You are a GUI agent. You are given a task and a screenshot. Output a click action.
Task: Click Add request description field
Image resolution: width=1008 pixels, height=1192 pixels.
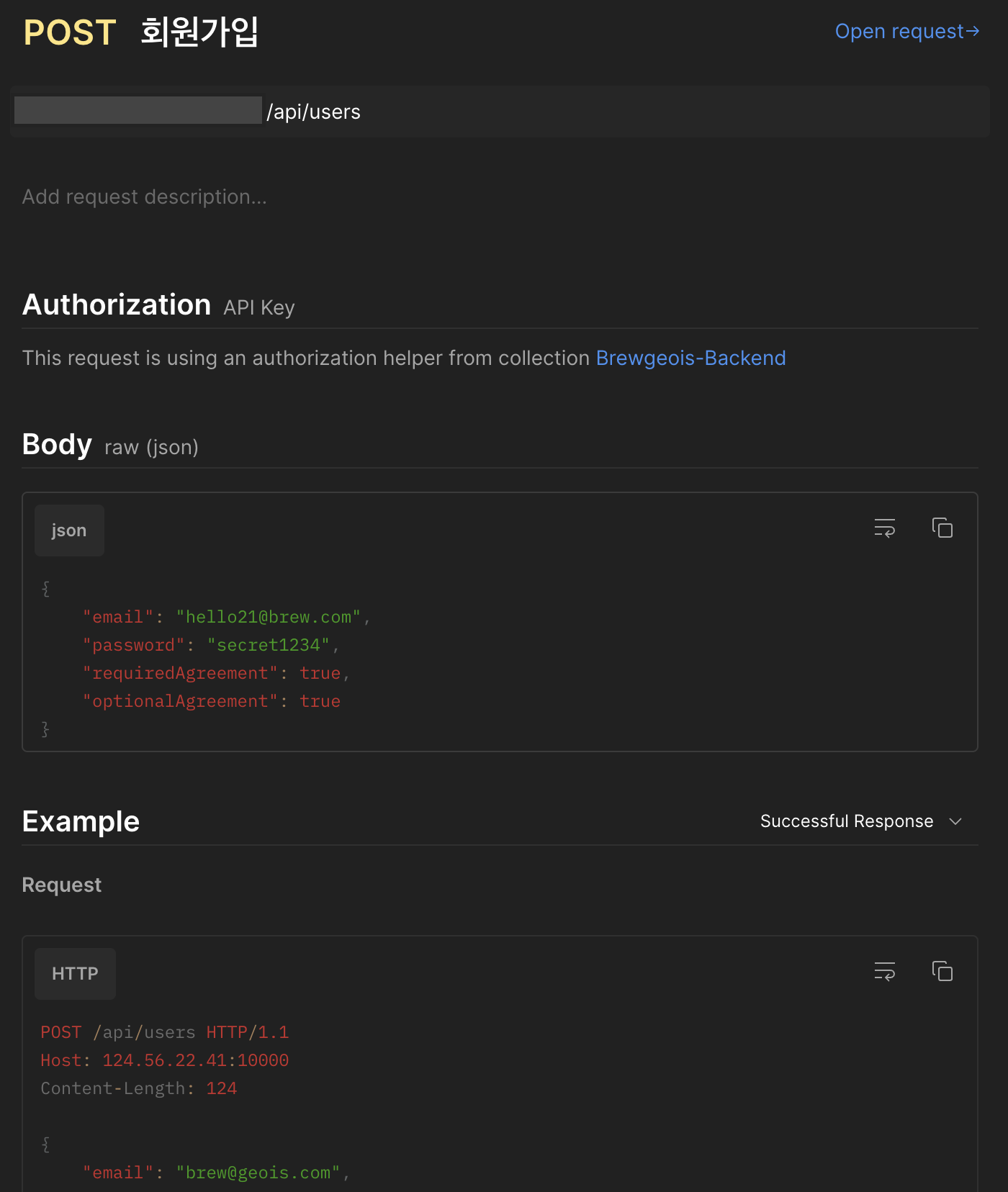tap(145, 197)
